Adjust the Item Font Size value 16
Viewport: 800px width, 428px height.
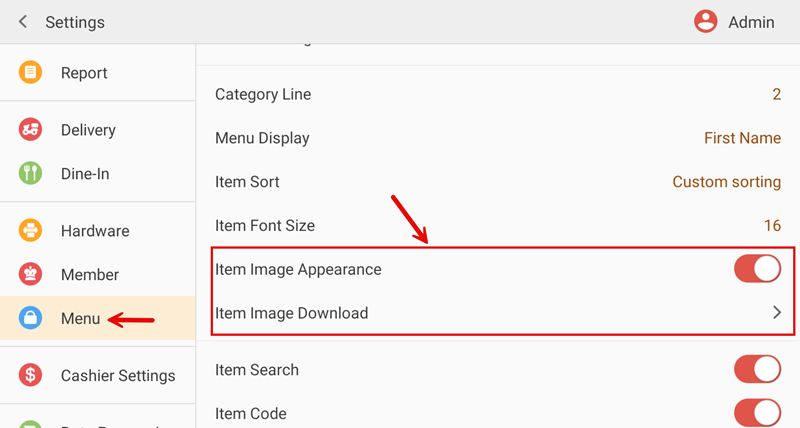(772, 226)
